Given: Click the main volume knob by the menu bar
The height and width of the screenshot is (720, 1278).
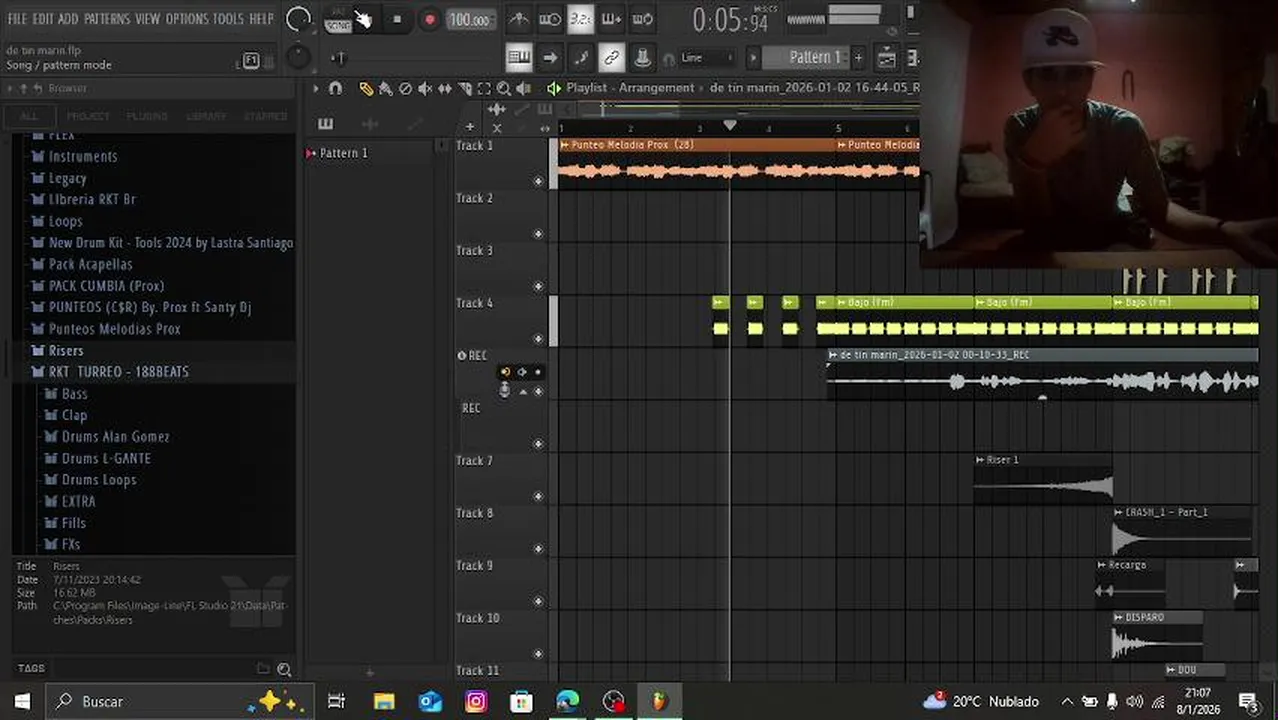Looking at the screenshot, I should 298,19.
